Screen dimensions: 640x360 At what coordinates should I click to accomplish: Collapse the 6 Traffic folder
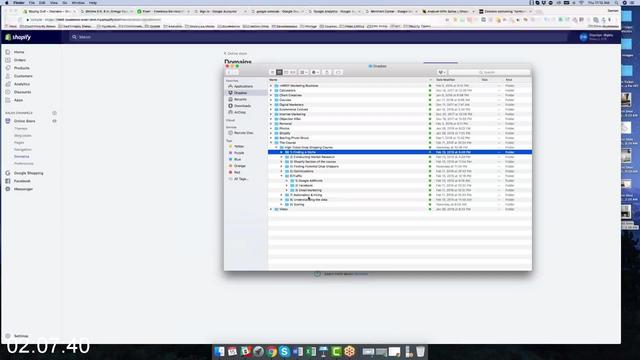(282, 176)
